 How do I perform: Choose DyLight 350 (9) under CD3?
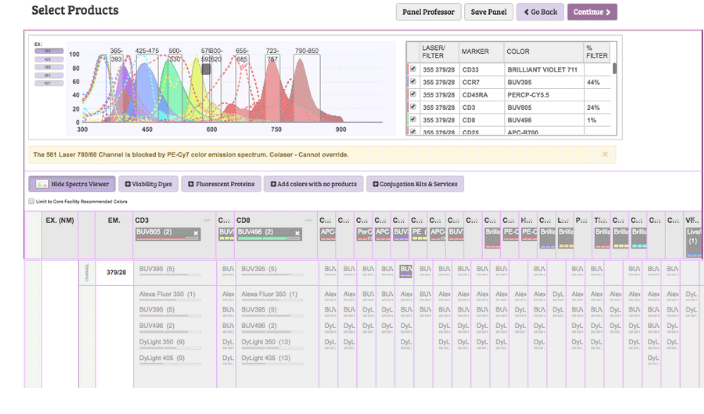point(170,343)
